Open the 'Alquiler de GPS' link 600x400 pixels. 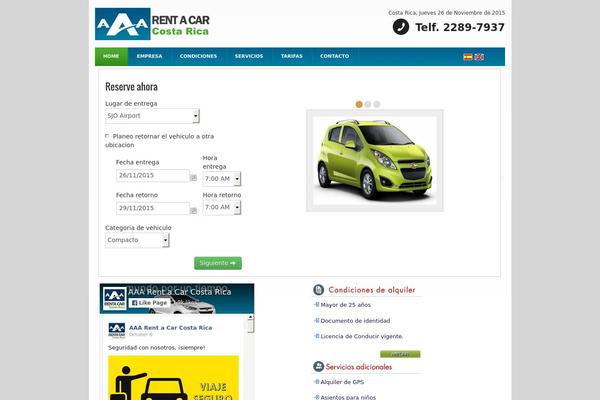(x=342, y=382)
